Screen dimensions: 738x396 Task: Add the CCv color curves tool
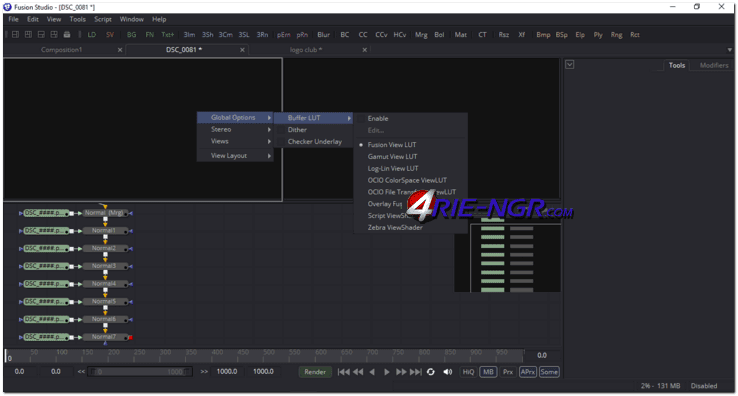point(381,35)
